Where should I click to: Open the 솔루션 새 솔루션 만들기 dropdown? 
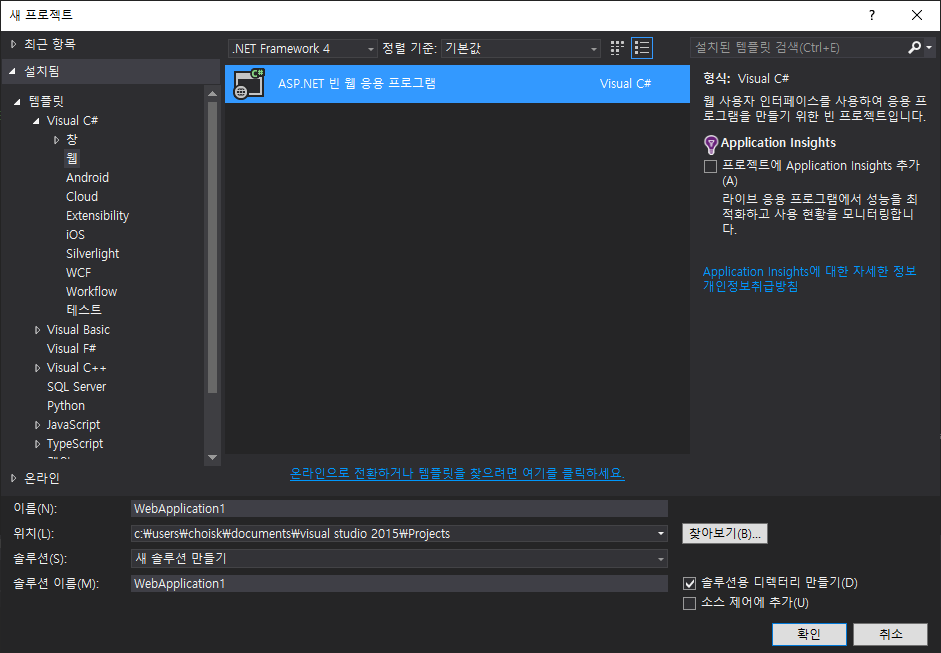point(399,559)
